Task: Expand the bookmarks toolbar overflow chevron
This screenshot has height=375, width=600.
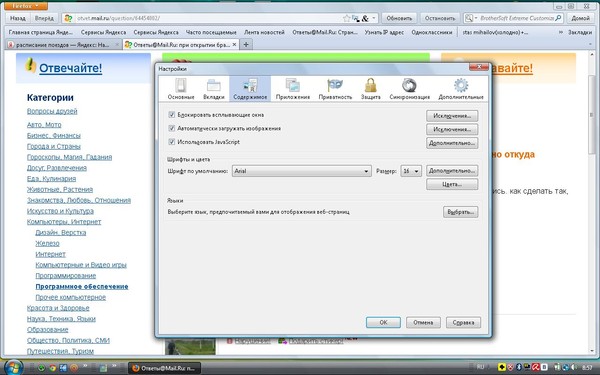Action: [x=561, y=33]
